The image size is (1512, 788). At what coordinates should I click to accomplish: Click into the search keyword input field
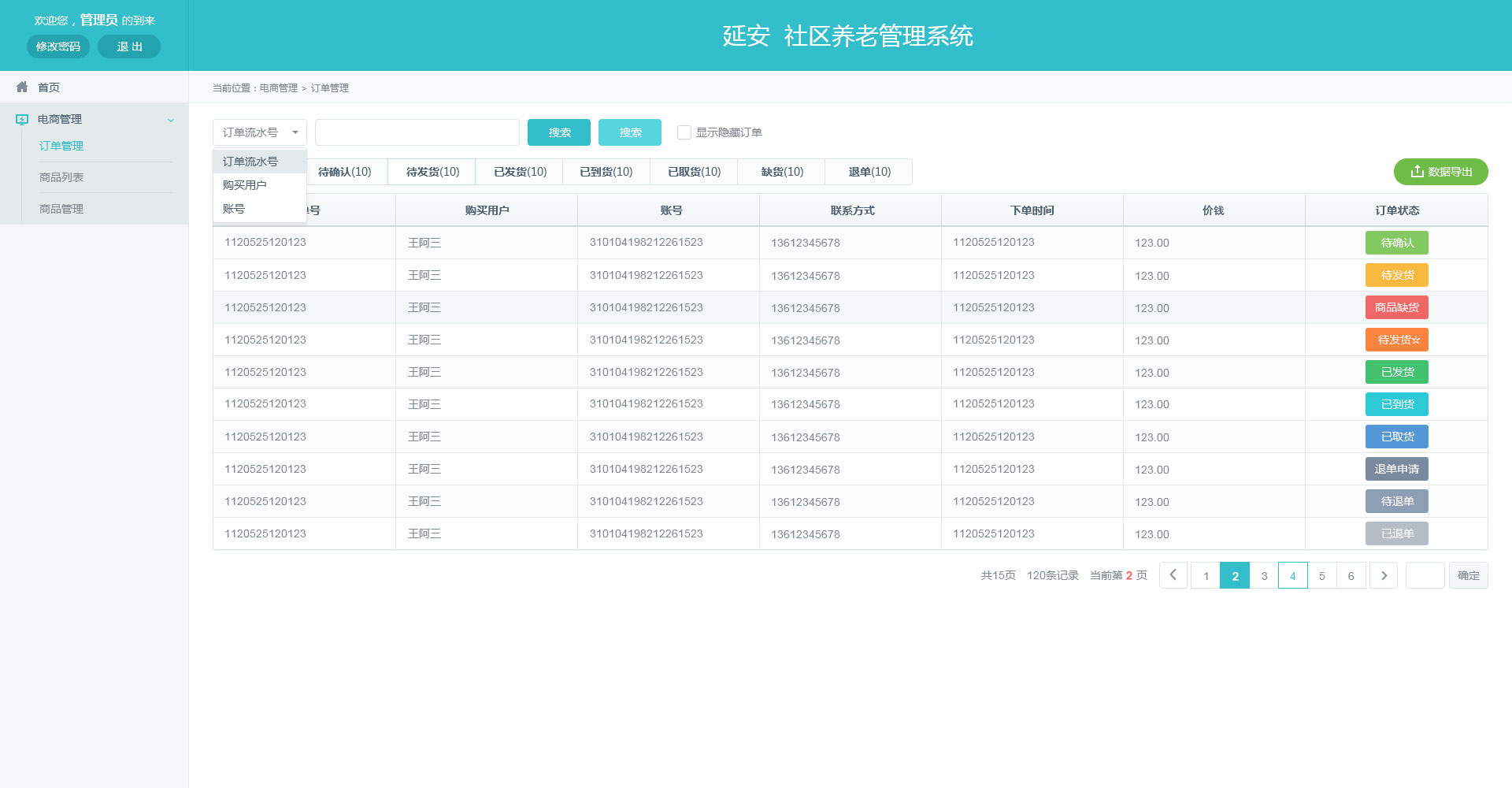[417, 132]
